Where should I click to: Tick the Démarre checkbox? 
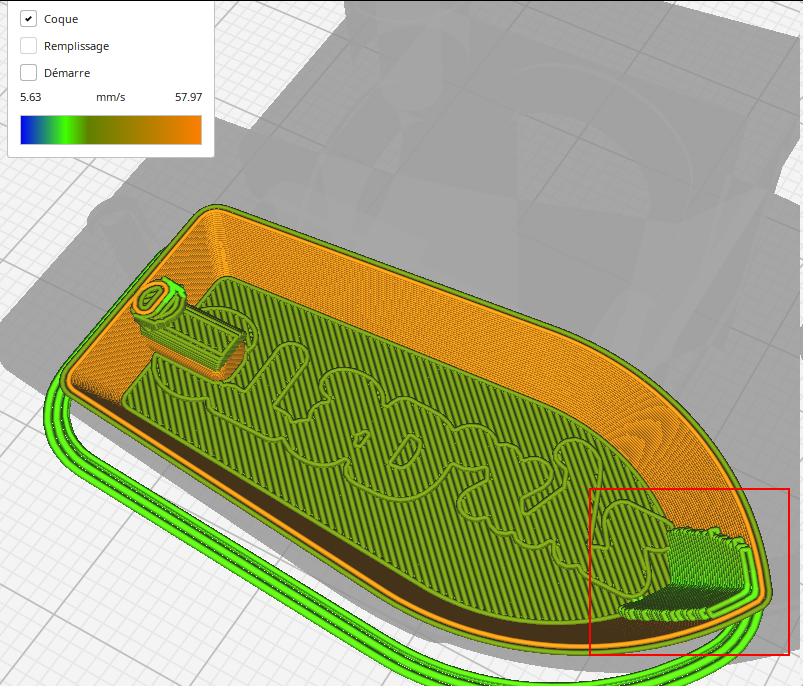click(28, 73)
